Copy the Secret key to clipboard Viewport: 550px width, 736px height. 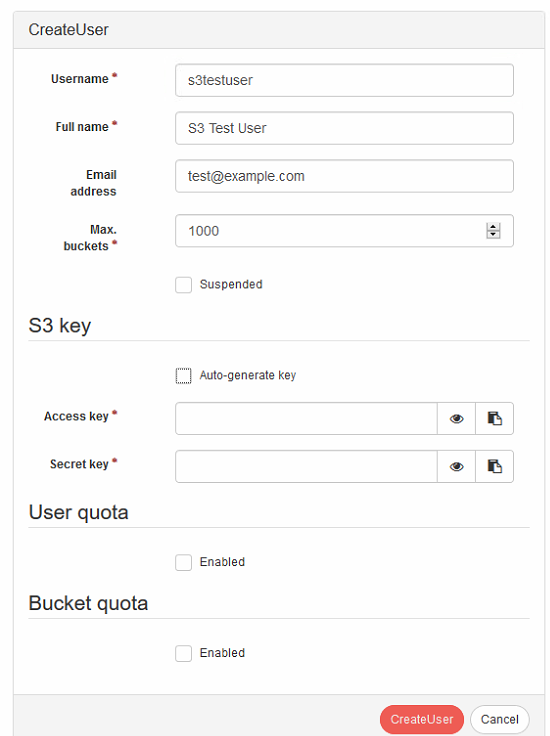coord(494,467)
